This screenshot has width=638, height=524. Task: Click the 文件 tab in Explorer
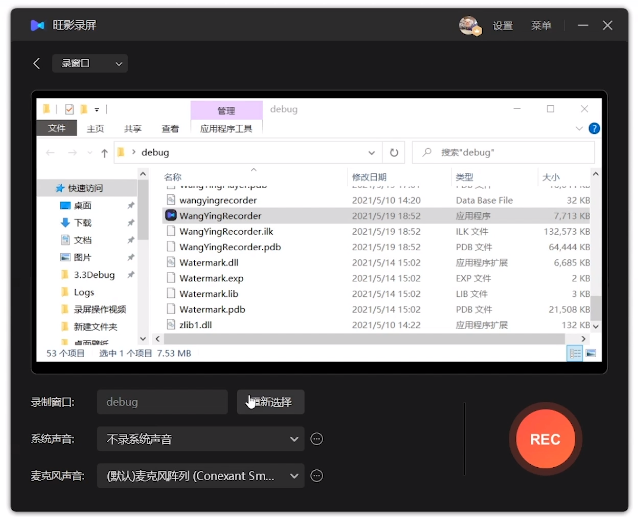[x=57, y=128]
